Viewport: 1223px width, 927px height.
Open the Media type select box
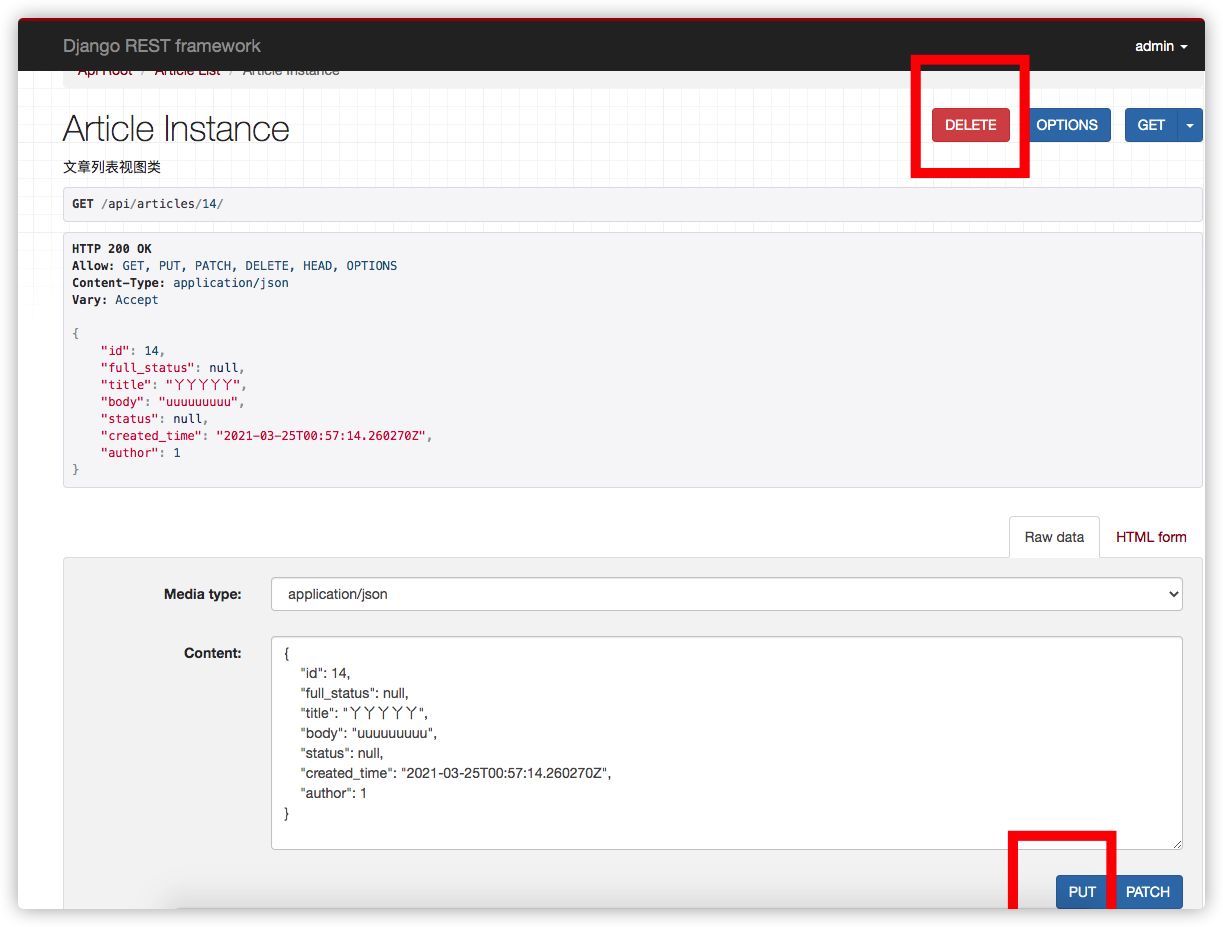point(726,594)
